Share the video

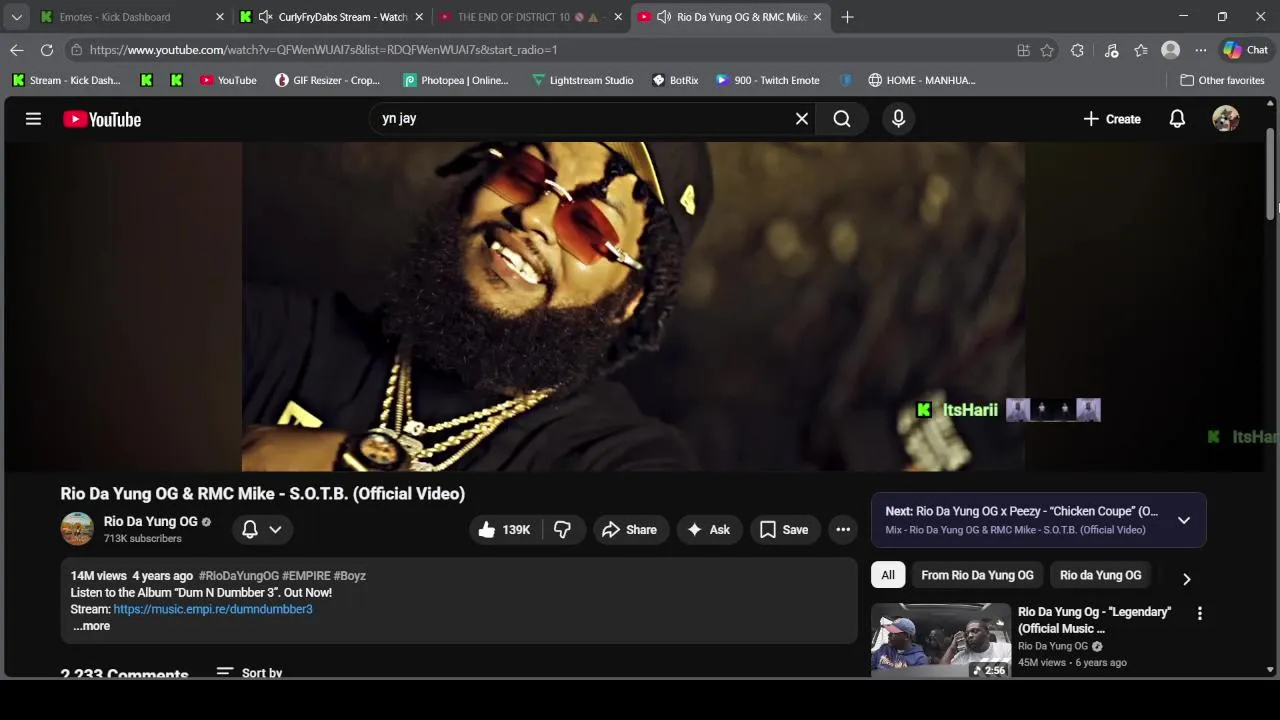(x=629, y=530)
